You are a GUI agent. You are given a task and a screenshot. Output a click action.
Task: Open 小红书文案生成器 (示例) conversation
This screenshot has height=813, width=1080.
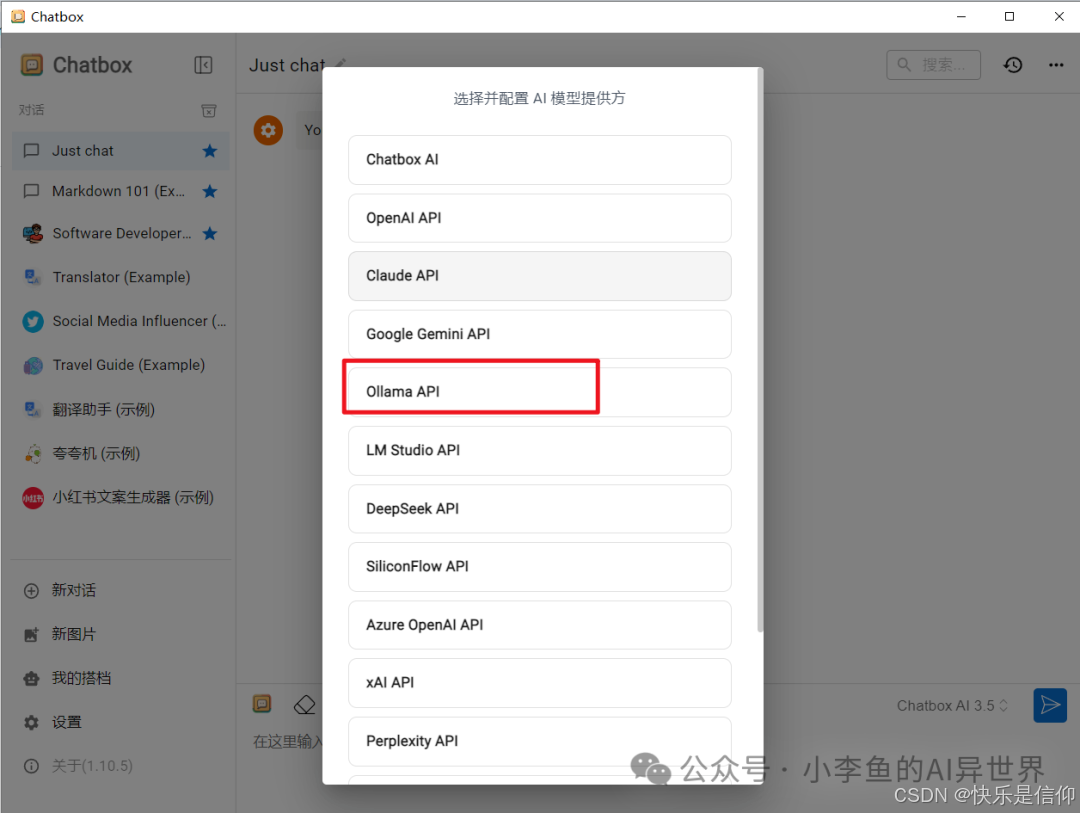[121, 497]
